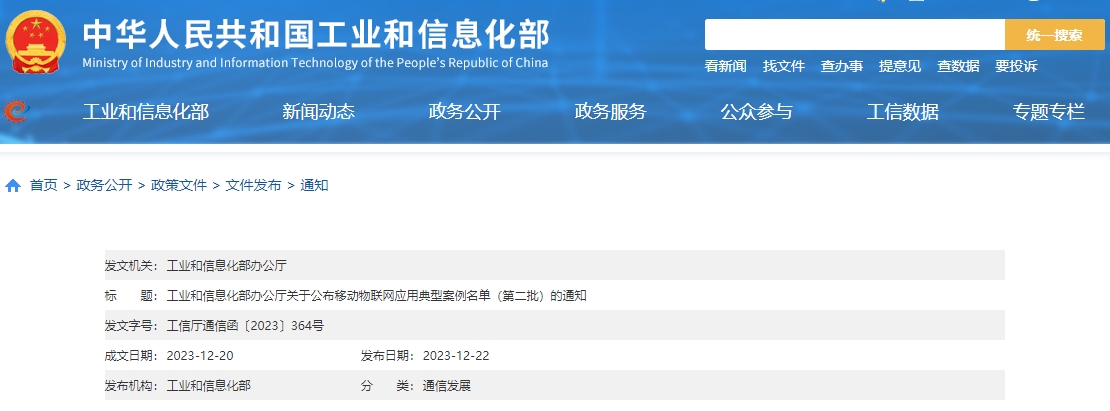Click the 发布机构 value 工业和信息化部
This screenshot has width=1110, height=411.
208,386
